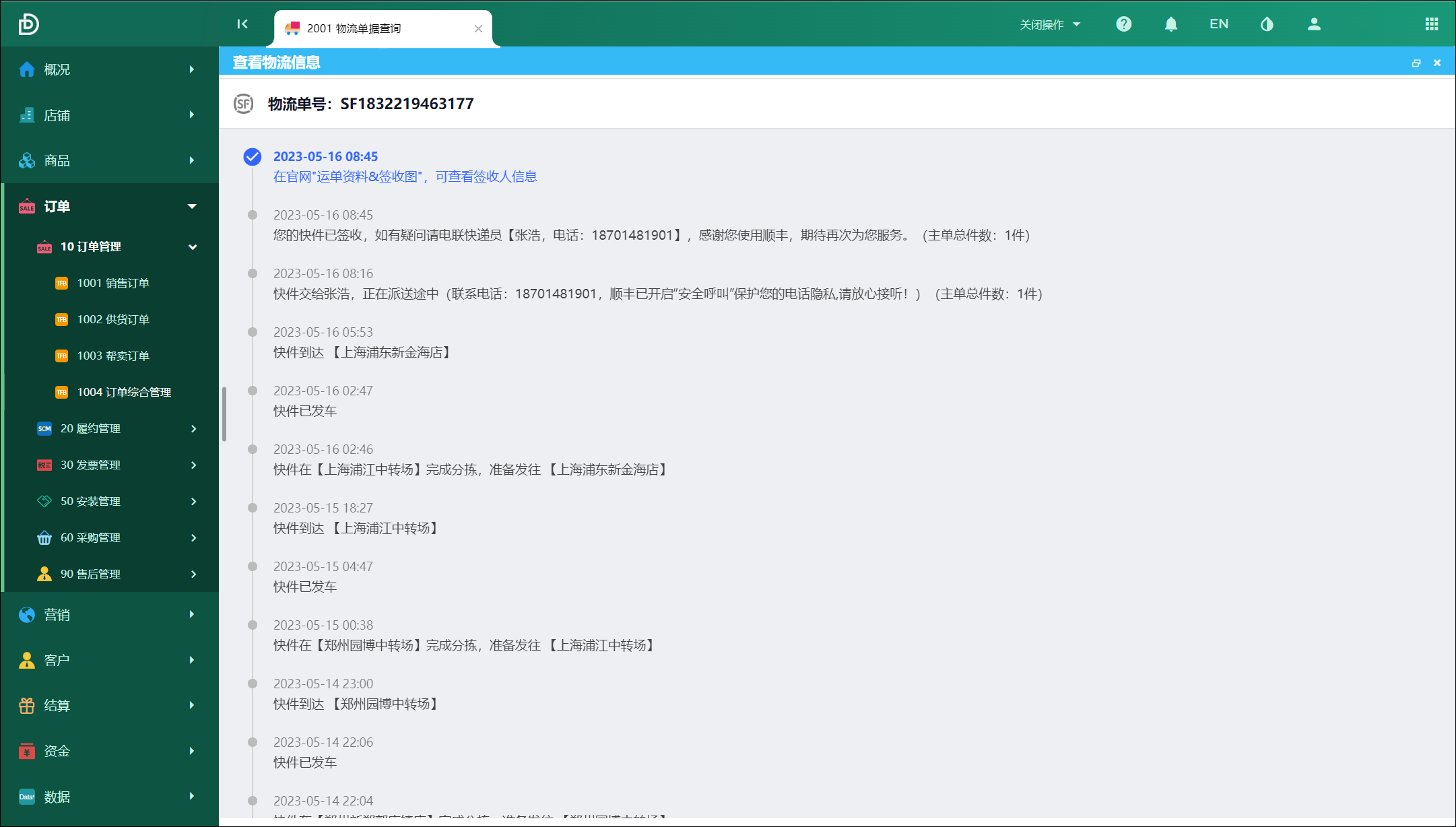Click the basket icon for 60 采购管理

click(x=44, y=537)
